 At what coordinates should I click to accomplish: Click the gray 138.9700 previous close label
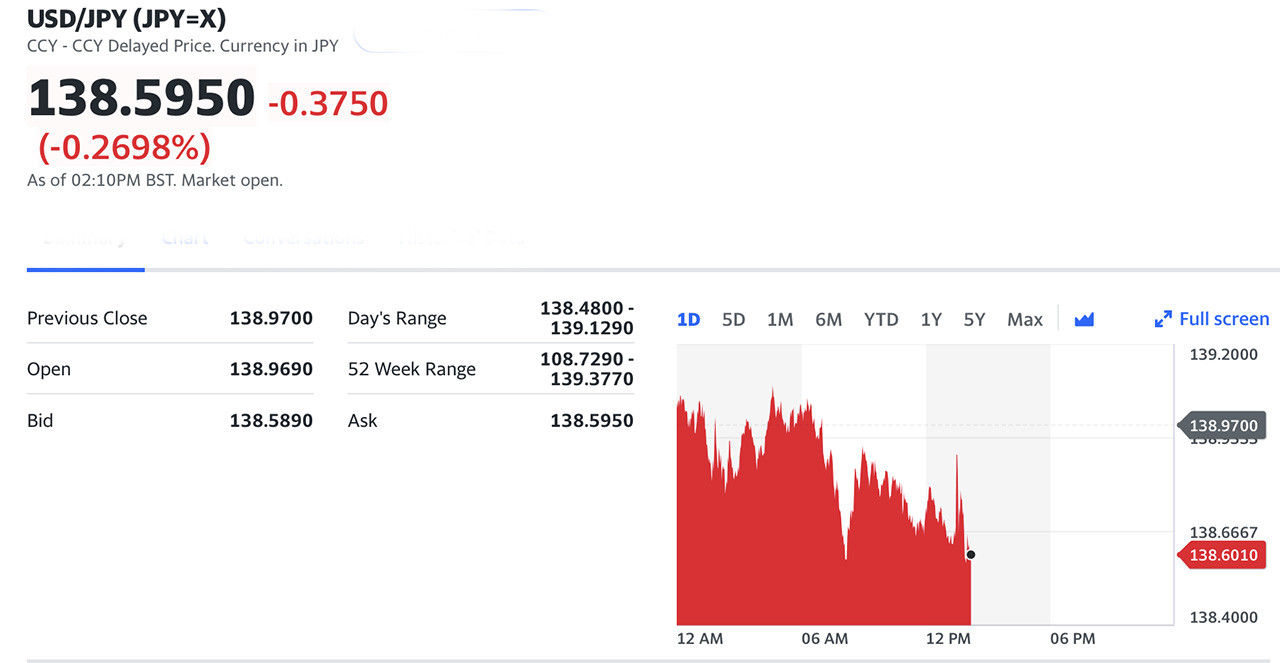[x=1222, y=426]
